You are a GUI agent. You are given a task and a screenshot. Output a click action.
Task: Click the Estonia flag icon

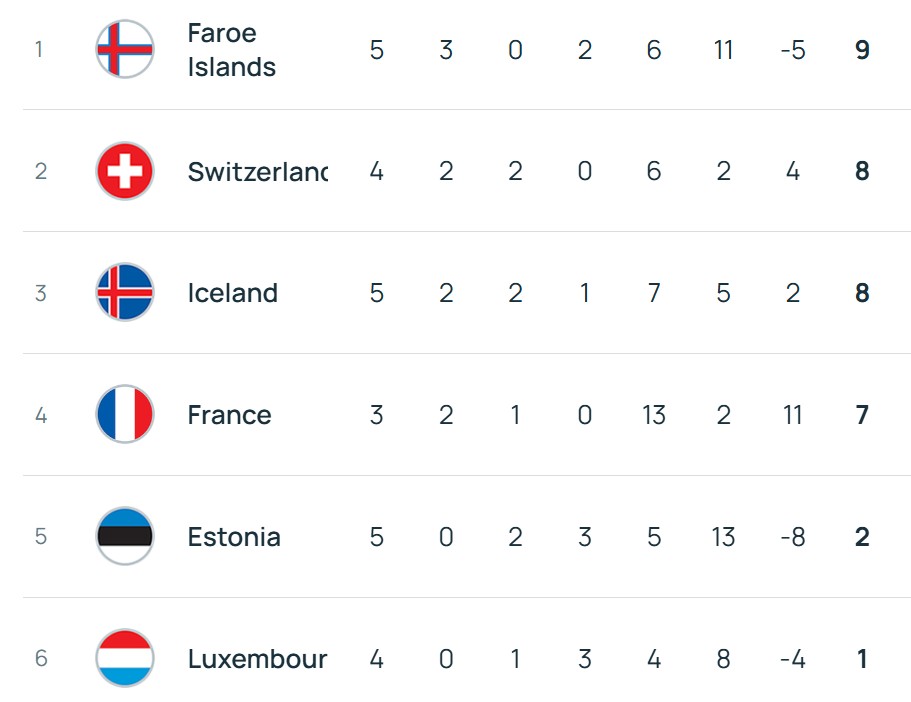[x=124, y=537]
